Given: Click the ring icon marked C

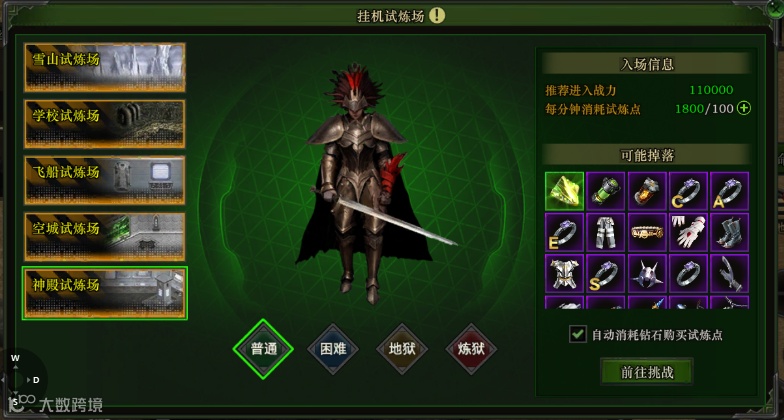Looking at the screenshot, I should tap(688, 191).
